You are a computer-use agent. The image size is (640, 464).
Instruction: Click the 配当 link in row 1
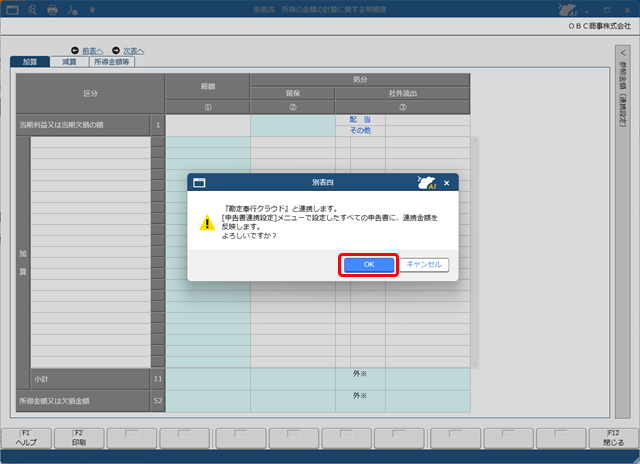click(x=360, y=120)
